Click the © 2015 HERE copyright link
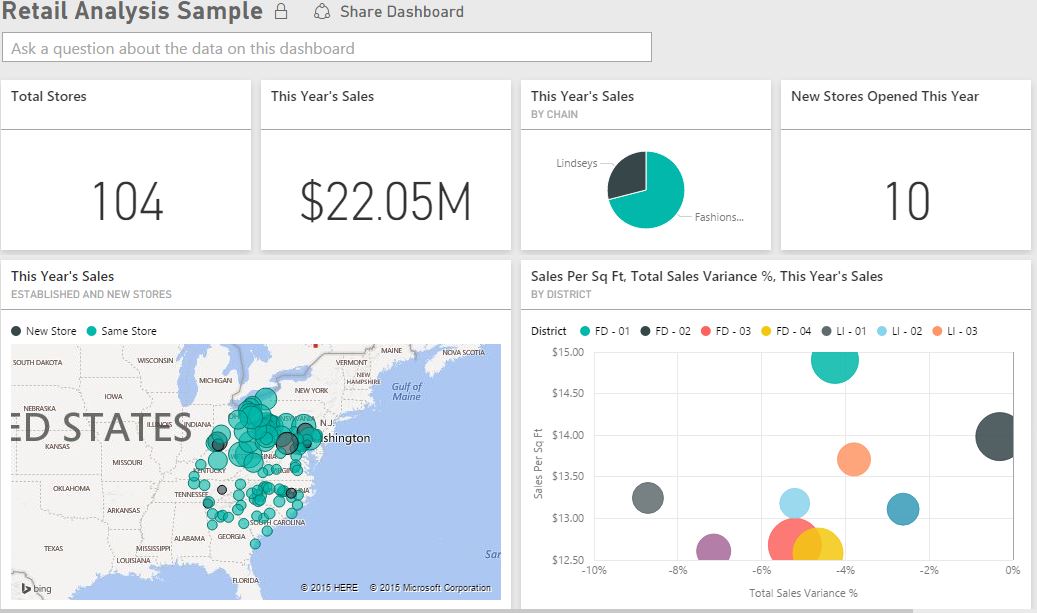 (x=330, y=587)
